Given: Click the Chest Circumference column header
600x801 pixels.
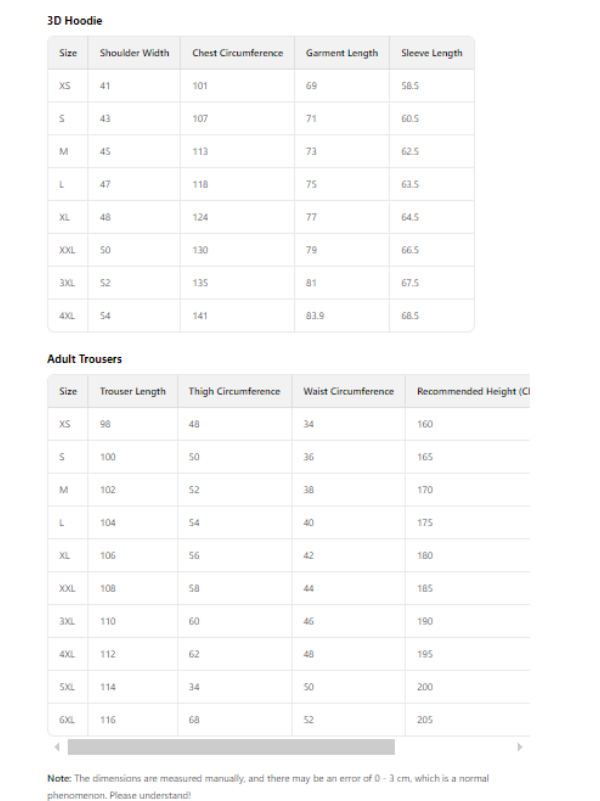Looking at the screenshot, I should [x=237, y=53].
